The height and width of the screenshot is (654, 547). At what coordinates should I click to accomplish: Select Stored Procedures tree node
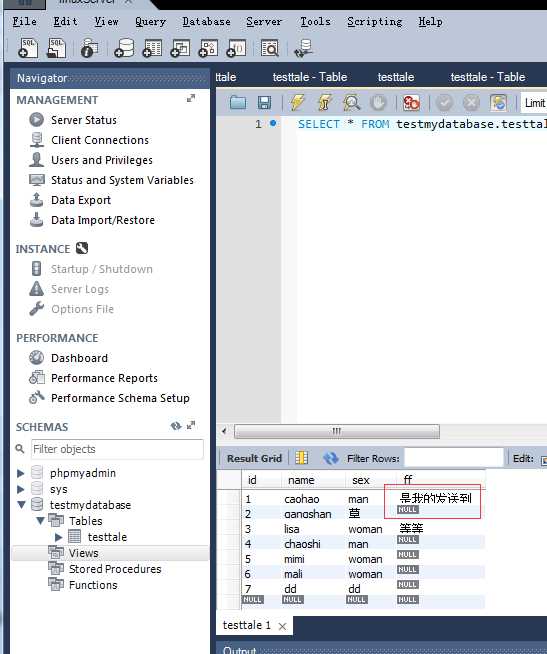[x=115, y=569]
